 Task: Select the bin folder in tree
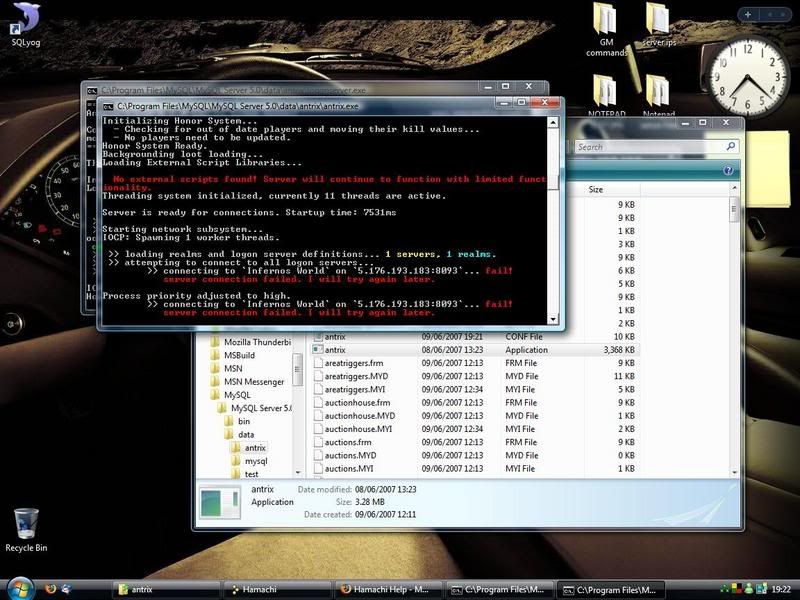pos(244,421)
